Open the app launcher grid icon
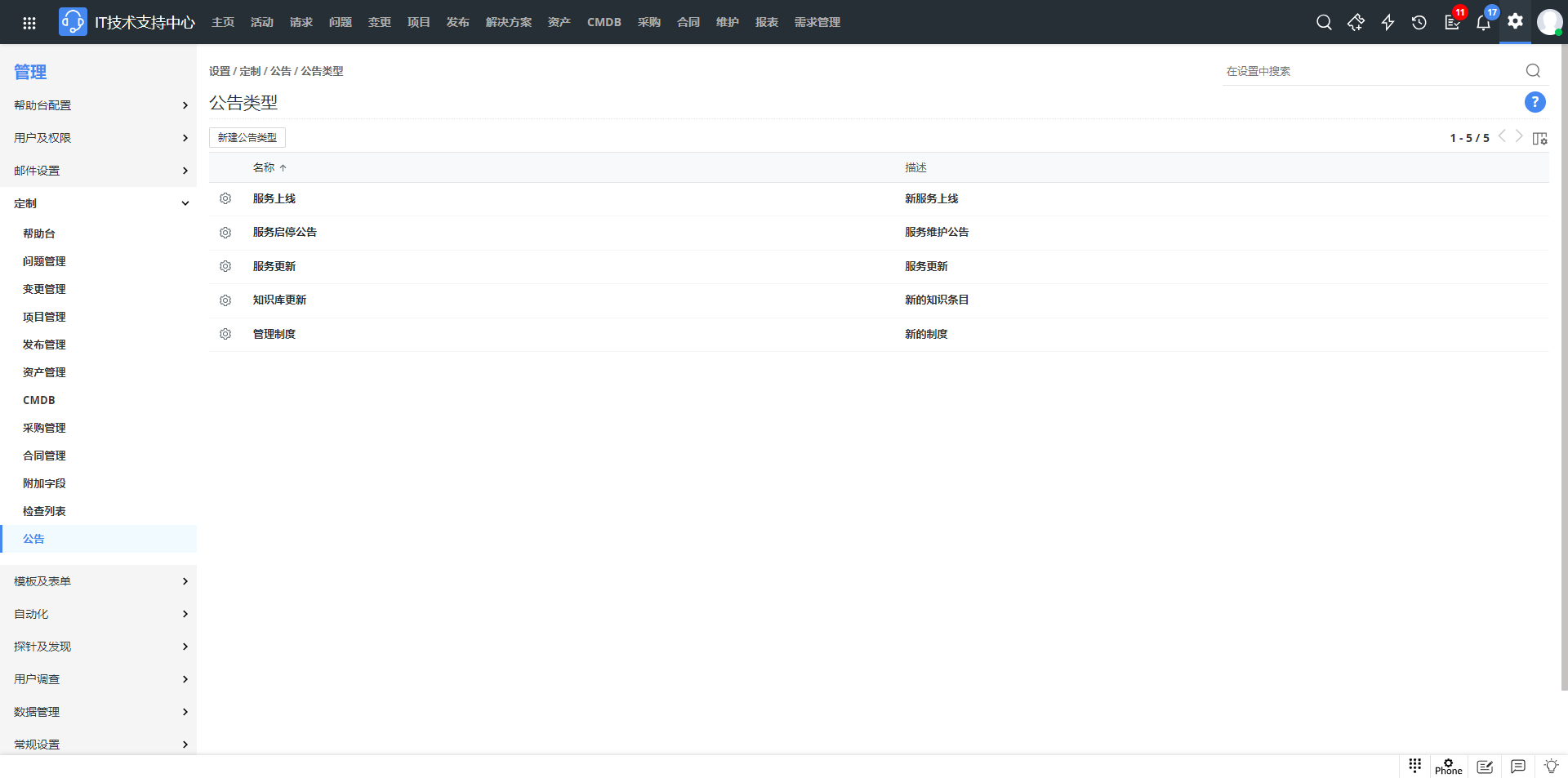1568x778 pixels. coord(29,22)
